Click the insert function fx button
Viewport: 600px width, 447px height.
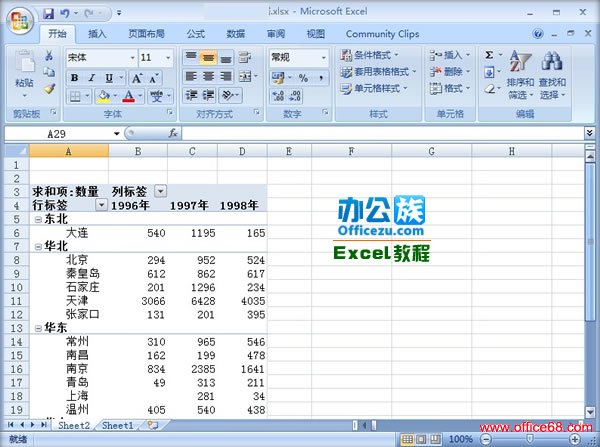coord(173,133)
